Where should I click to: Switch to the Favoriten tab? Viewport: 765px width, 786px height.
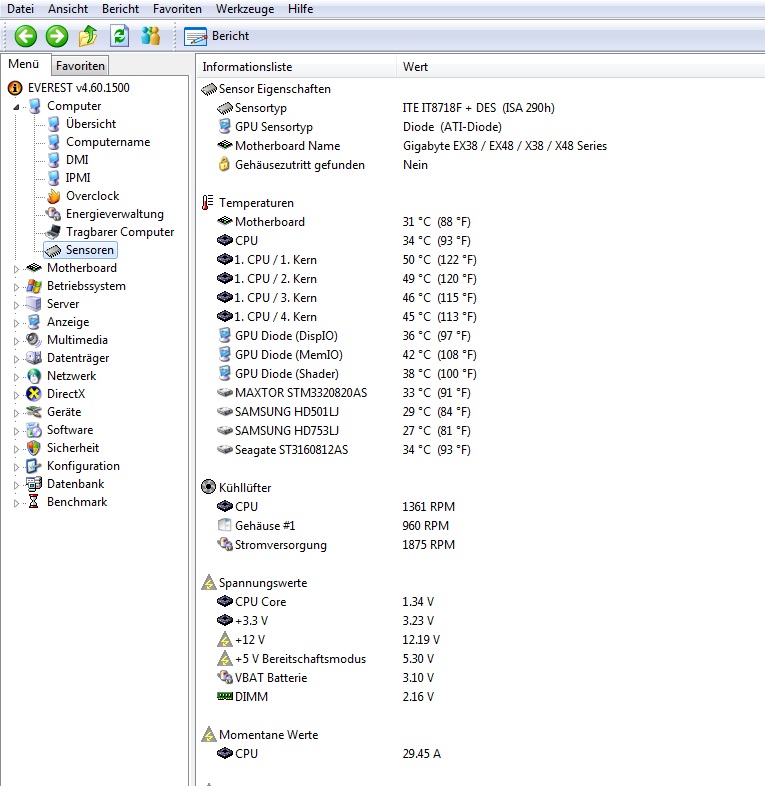click(x=80, y=66)
